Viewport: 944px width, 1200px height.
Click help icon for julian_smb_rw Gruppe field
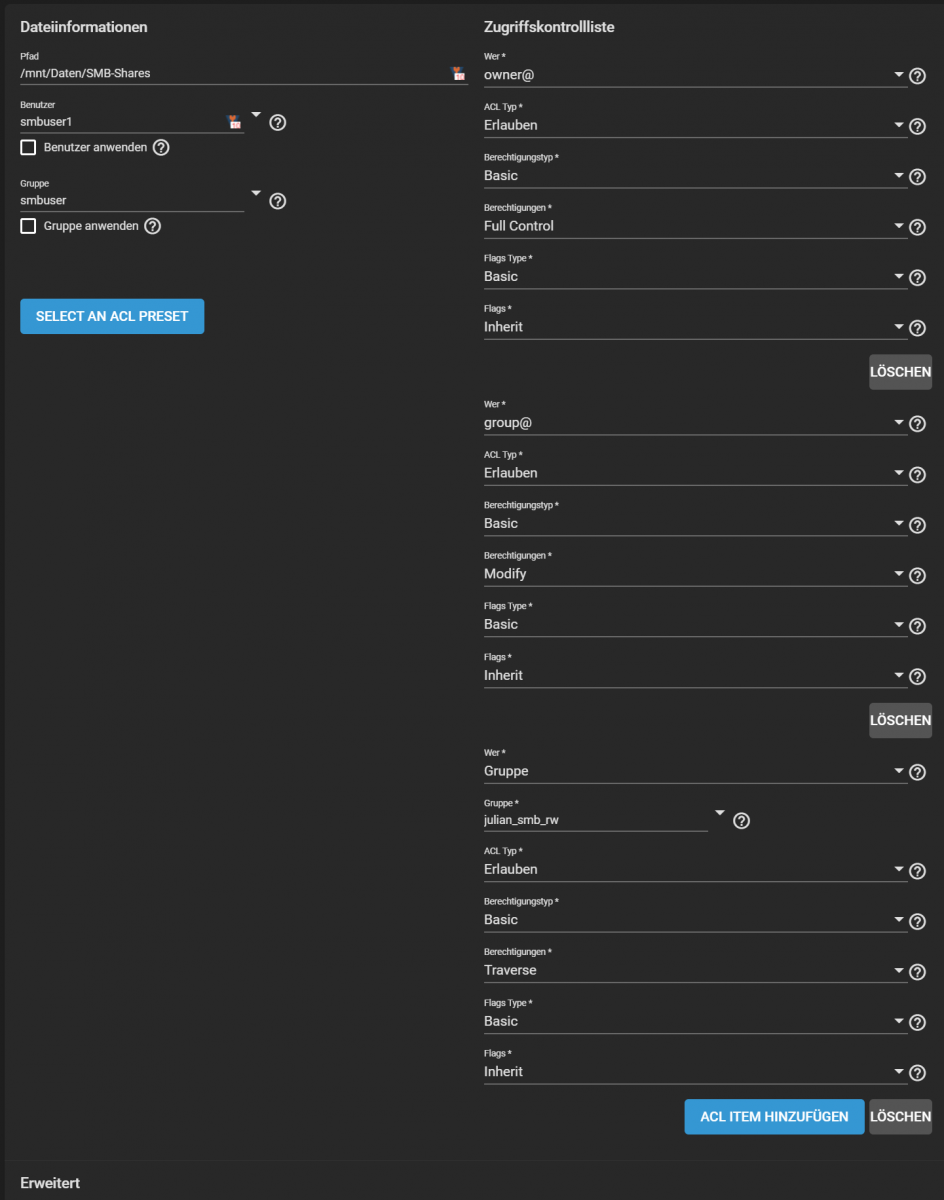(742, 821)
